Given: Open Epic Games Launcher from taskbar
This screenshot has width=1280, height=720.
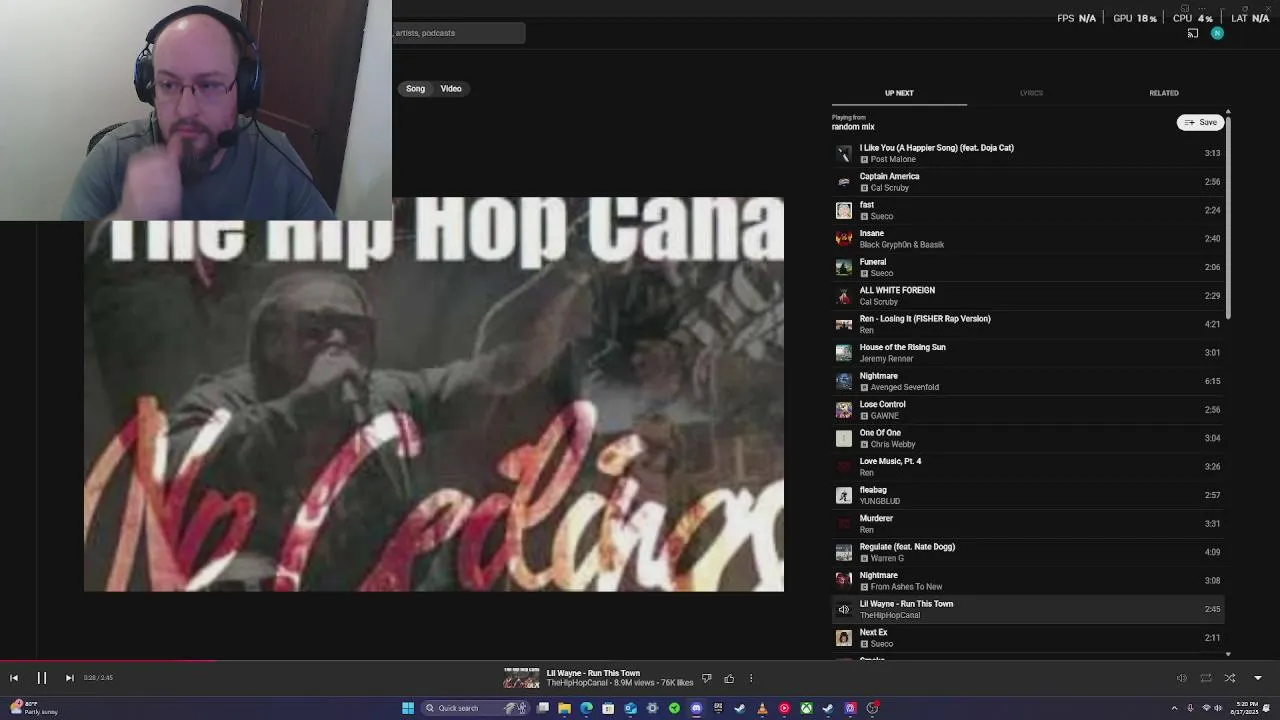Looking at the screenshot, I should click(x=718, y=708).
